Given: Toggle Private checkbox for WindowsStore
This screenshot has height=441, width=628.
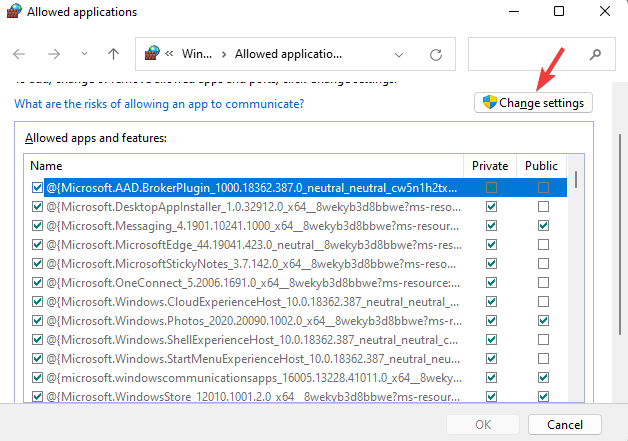Looking at the screenshot, I should coord(491,397).
